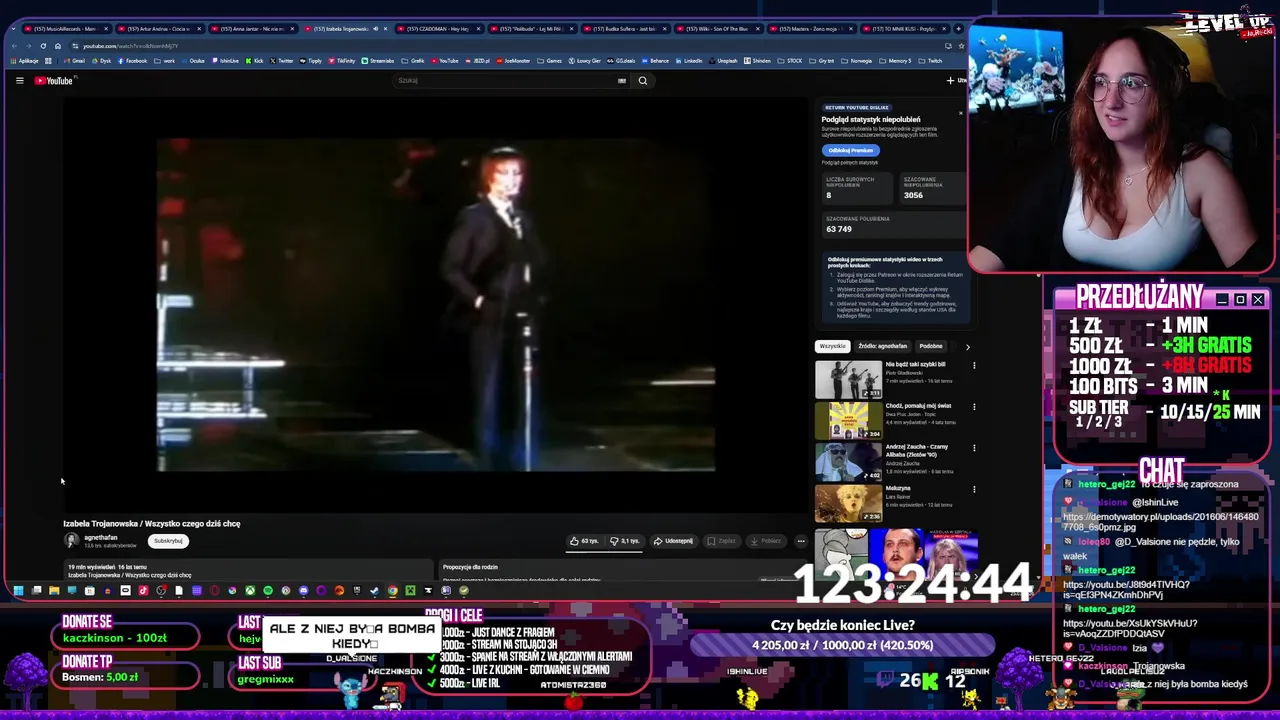Select the Źródło: agnethafan filter chip
1280x720 pixels.
pos(883,346)
